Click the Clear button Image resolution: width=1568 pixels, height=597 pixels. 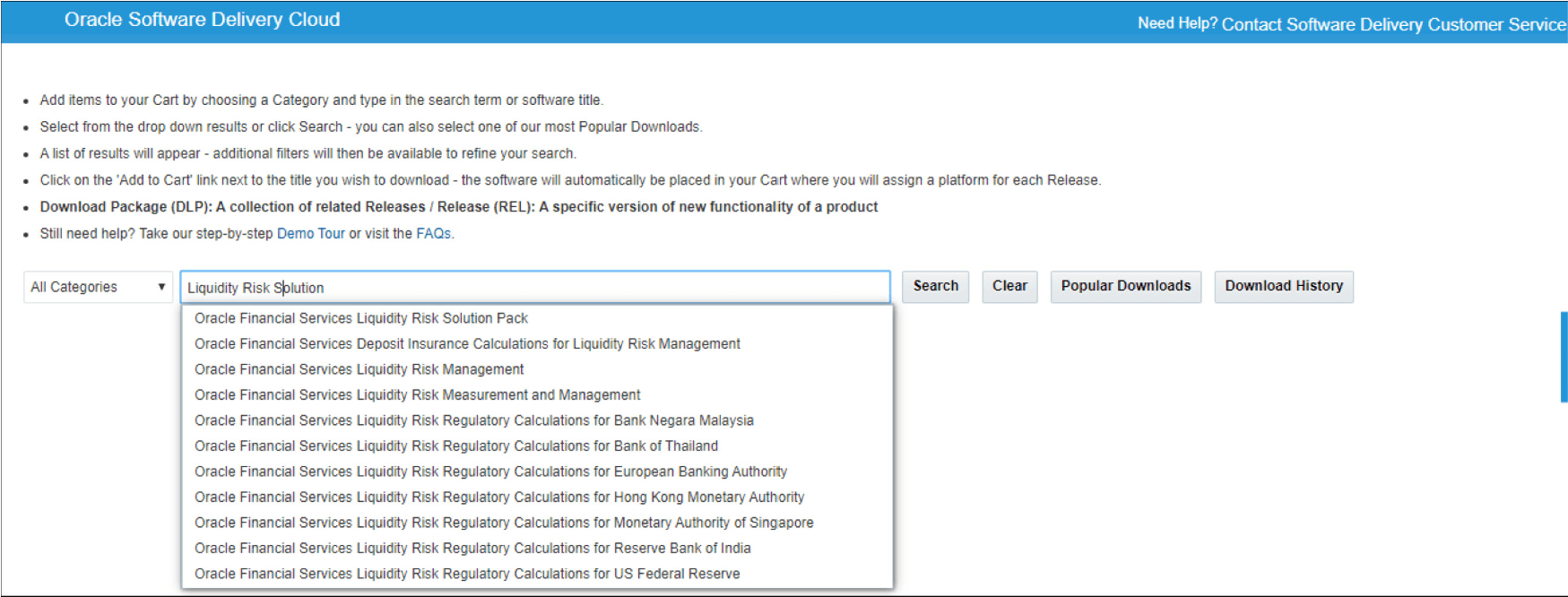coord(1009,286)
